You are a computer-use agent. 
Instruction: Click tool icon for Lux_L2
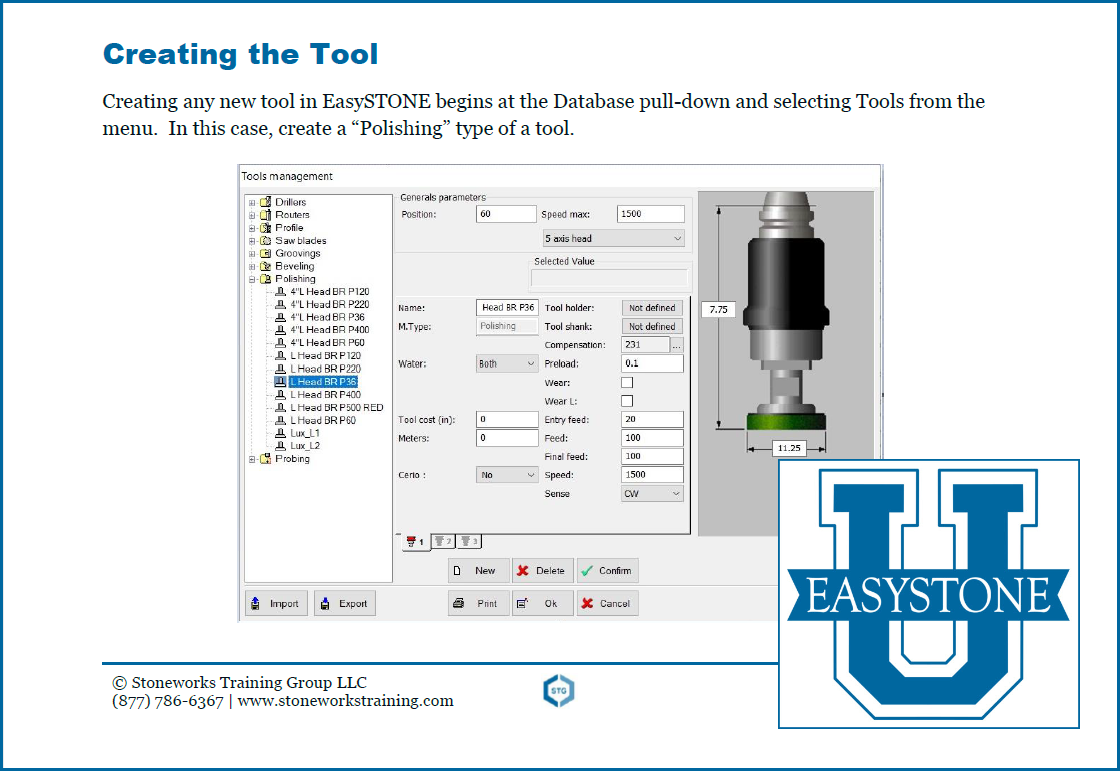tap(281, 446)
